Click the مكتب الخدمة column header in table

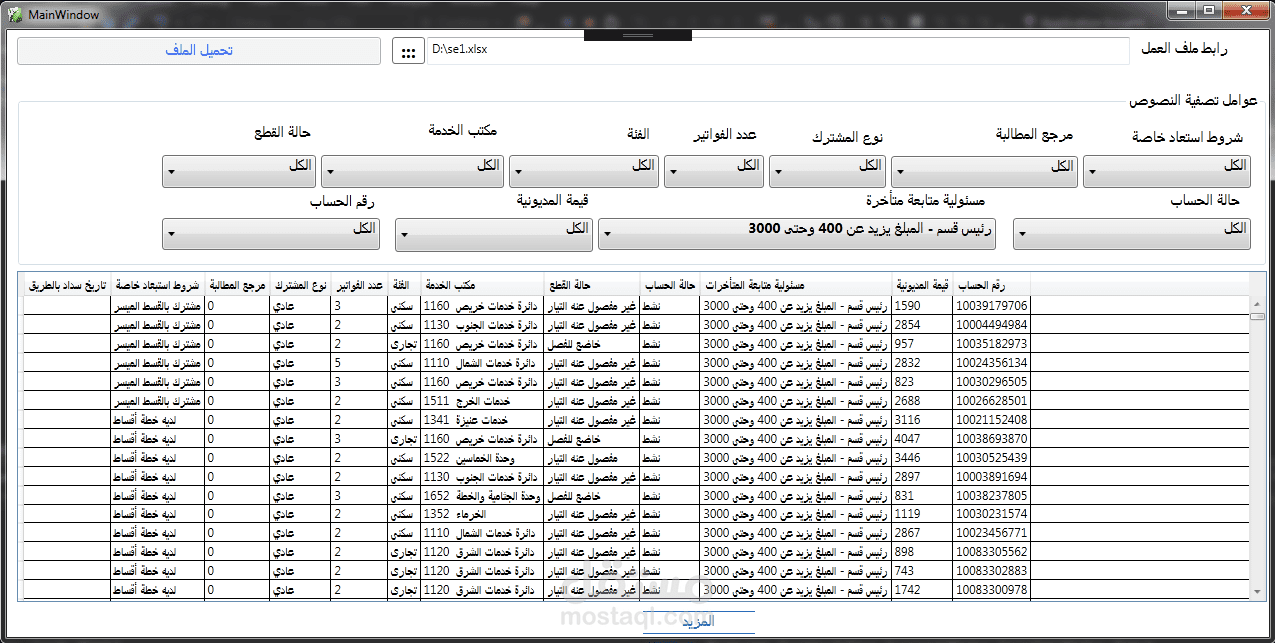pos(483,284)
